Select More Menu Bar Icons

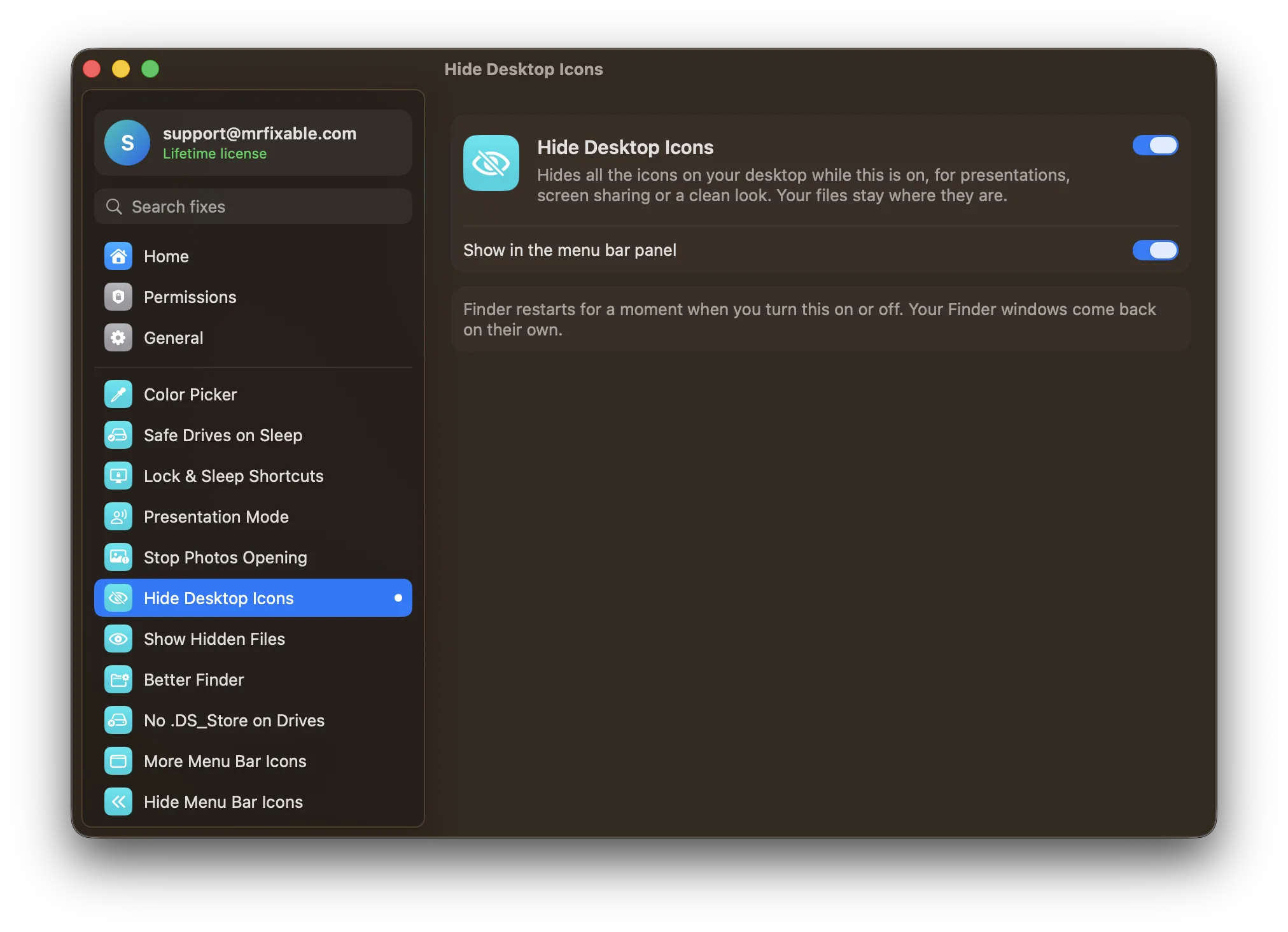(253, 761)
